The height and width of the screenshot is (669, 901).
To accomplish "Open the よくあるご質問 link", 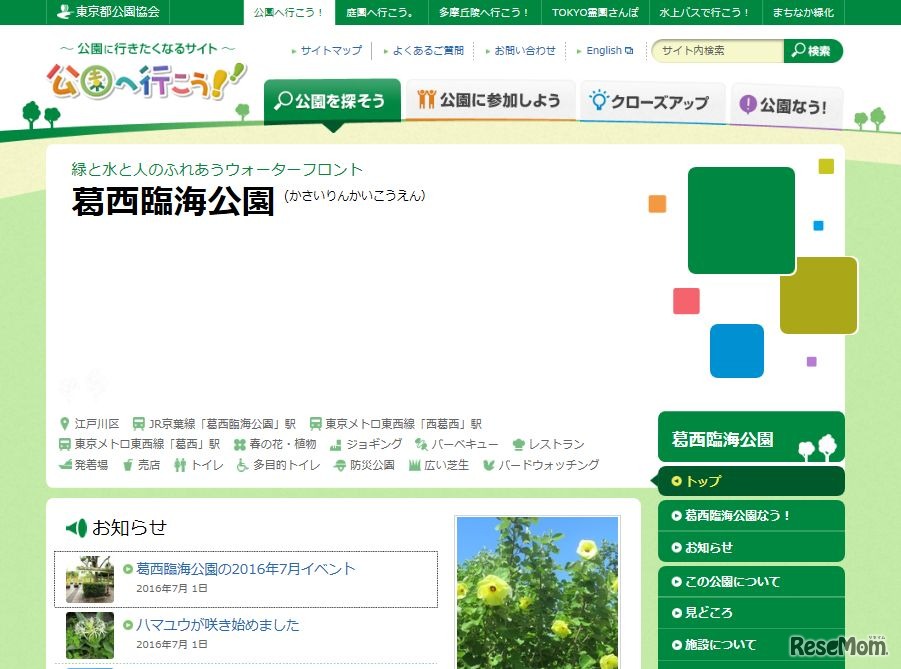I will pos(428,51).
